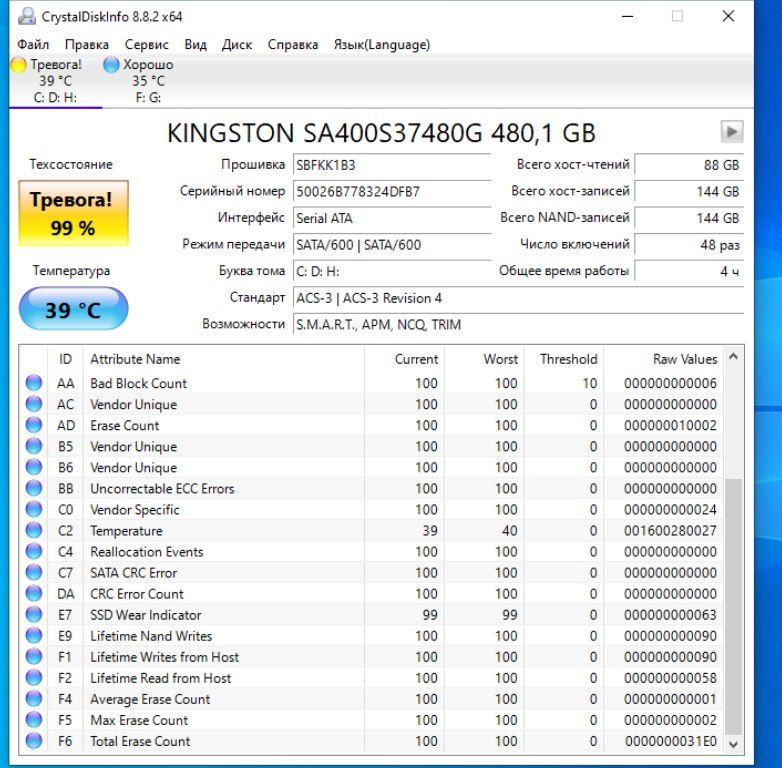782x768 pixels.
Task: Click scroll up arrow of attribute list
Action: pyautogui.click(x=733, y=356)
